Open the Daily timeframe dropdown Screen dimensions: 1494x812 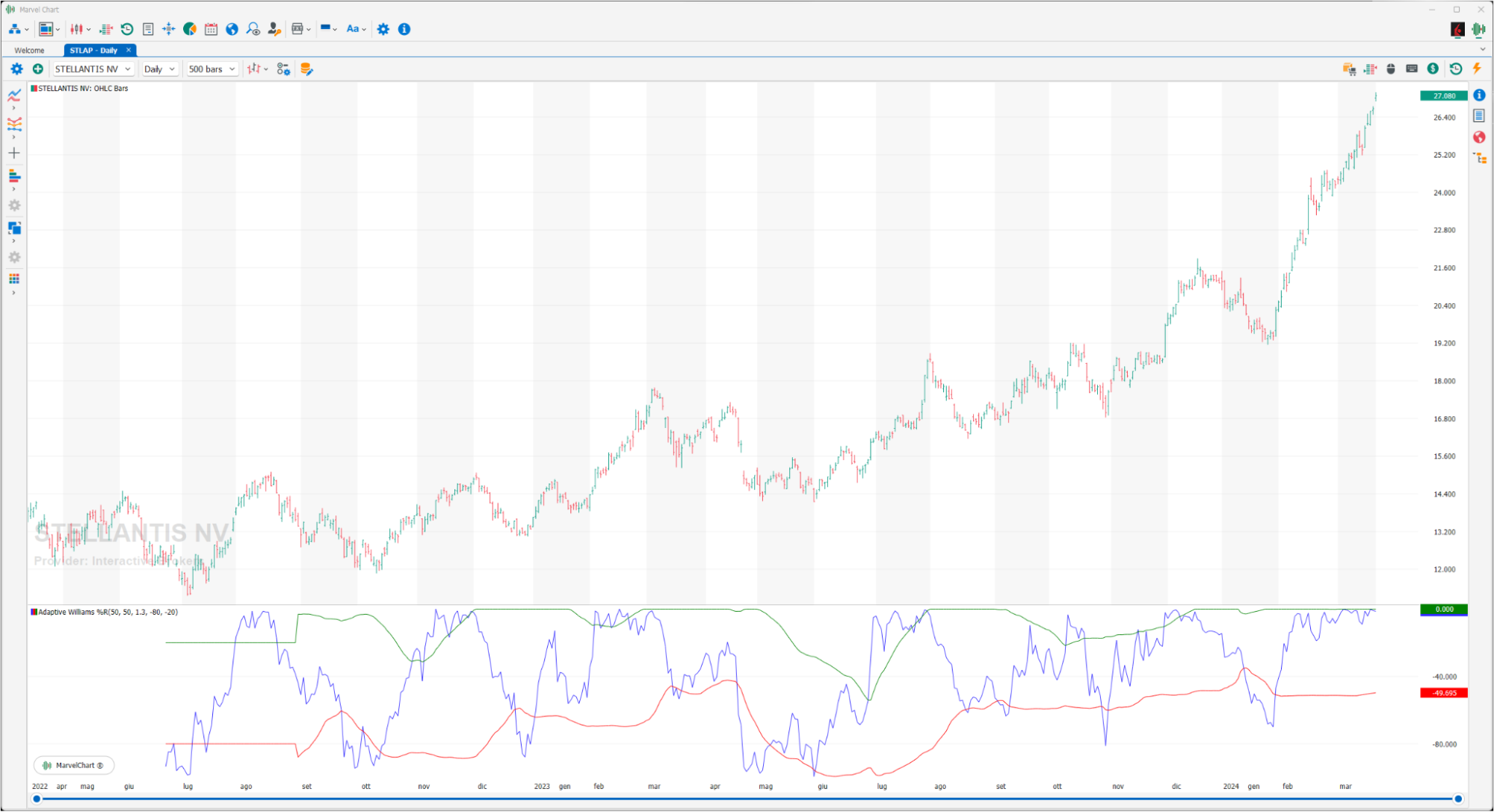coord(160,69)
